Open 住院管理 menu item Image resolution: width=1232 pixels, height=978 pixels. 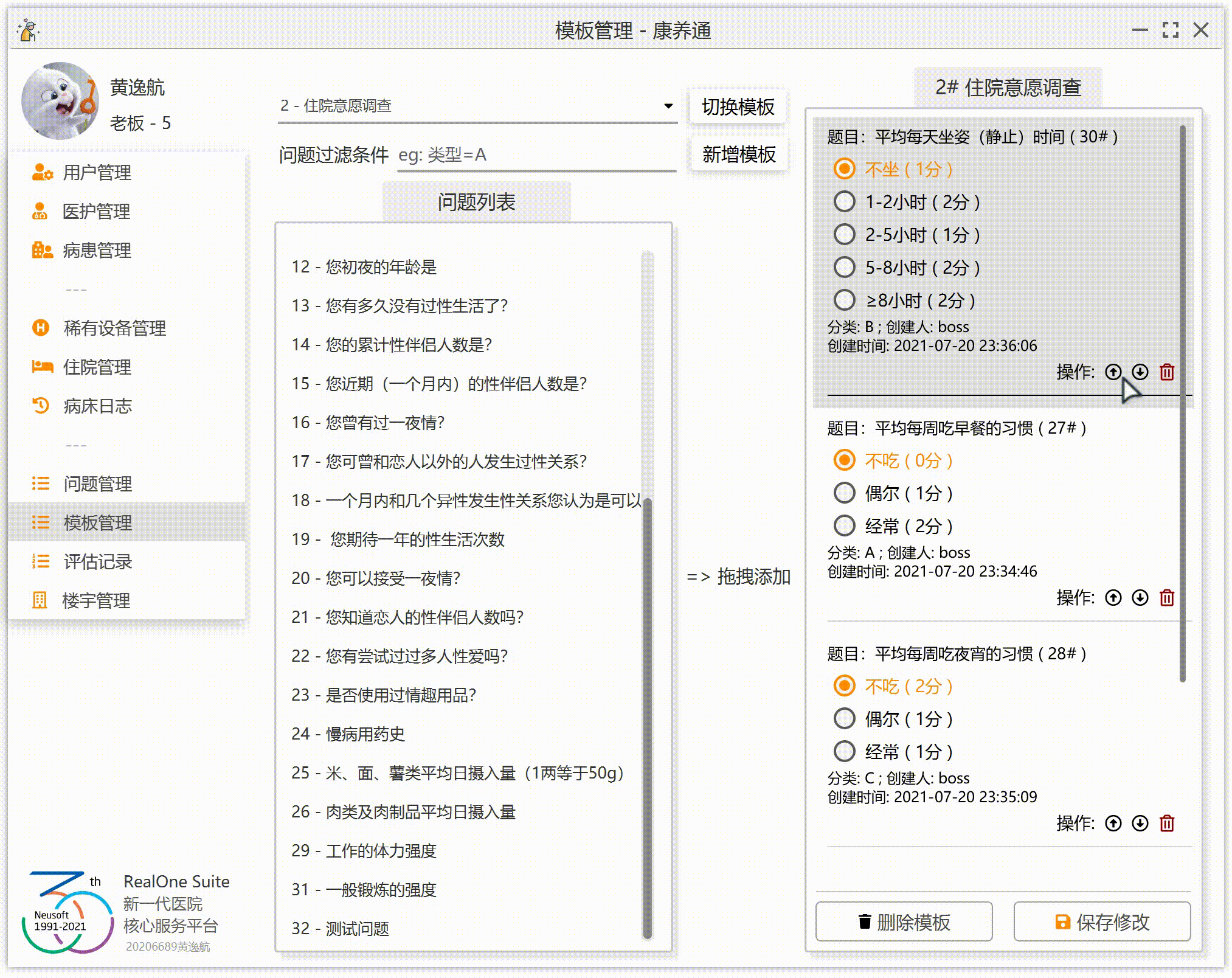coord(96,367)
